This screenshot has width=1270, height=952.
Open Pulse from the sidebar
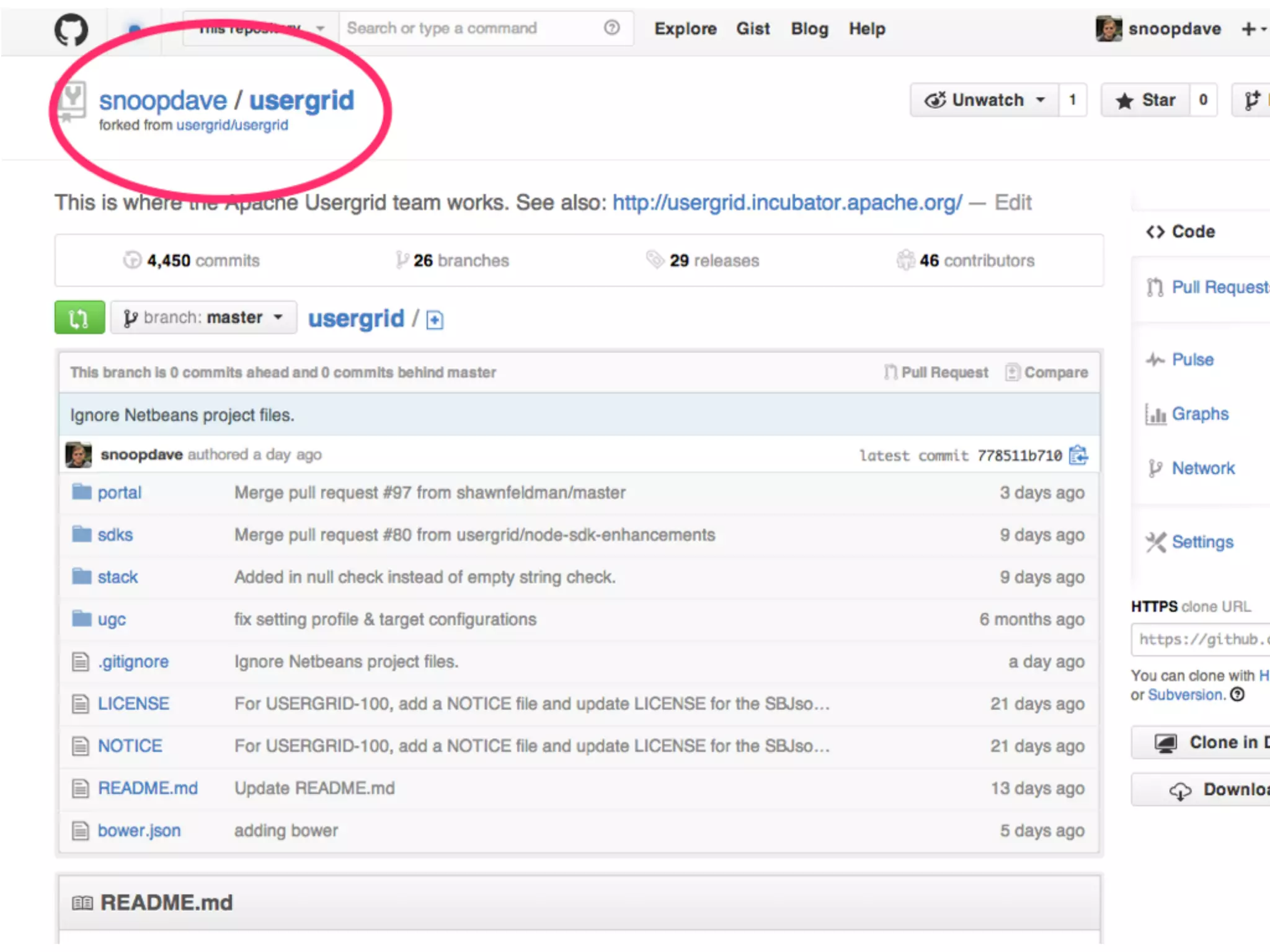(x=1192, y=359)
